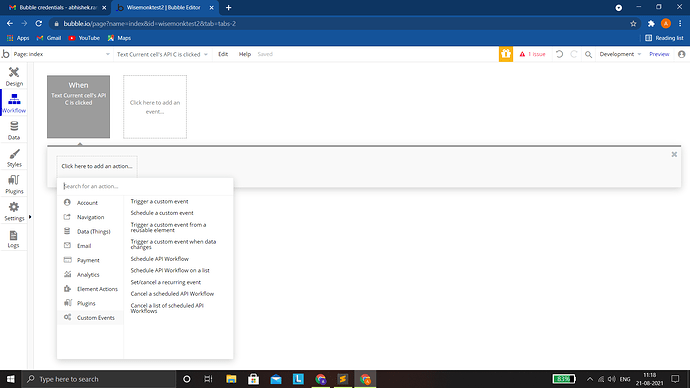Go to the Styles section
690x388 pixels.
pos(14,157)
